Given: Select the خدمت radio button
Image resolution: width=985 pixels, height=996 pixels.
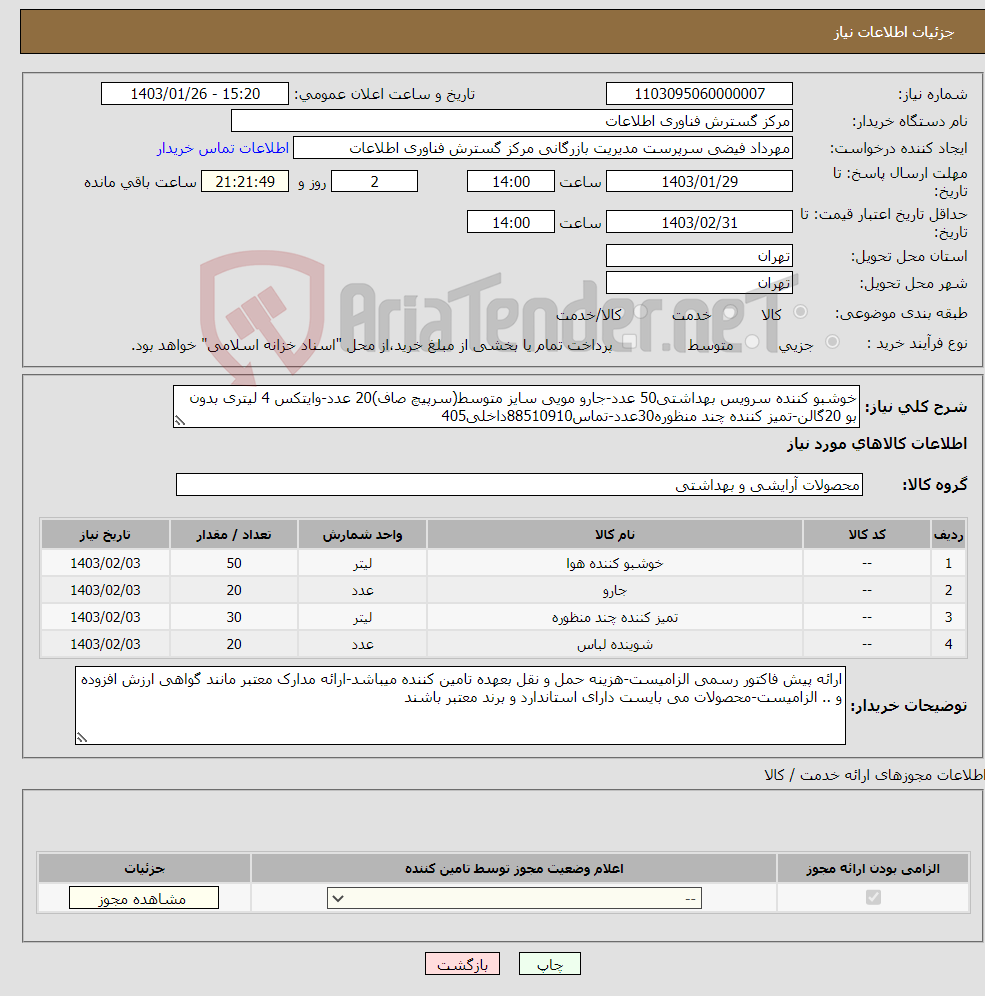Looking at the screenshot, I should click(x=730, y=312).
